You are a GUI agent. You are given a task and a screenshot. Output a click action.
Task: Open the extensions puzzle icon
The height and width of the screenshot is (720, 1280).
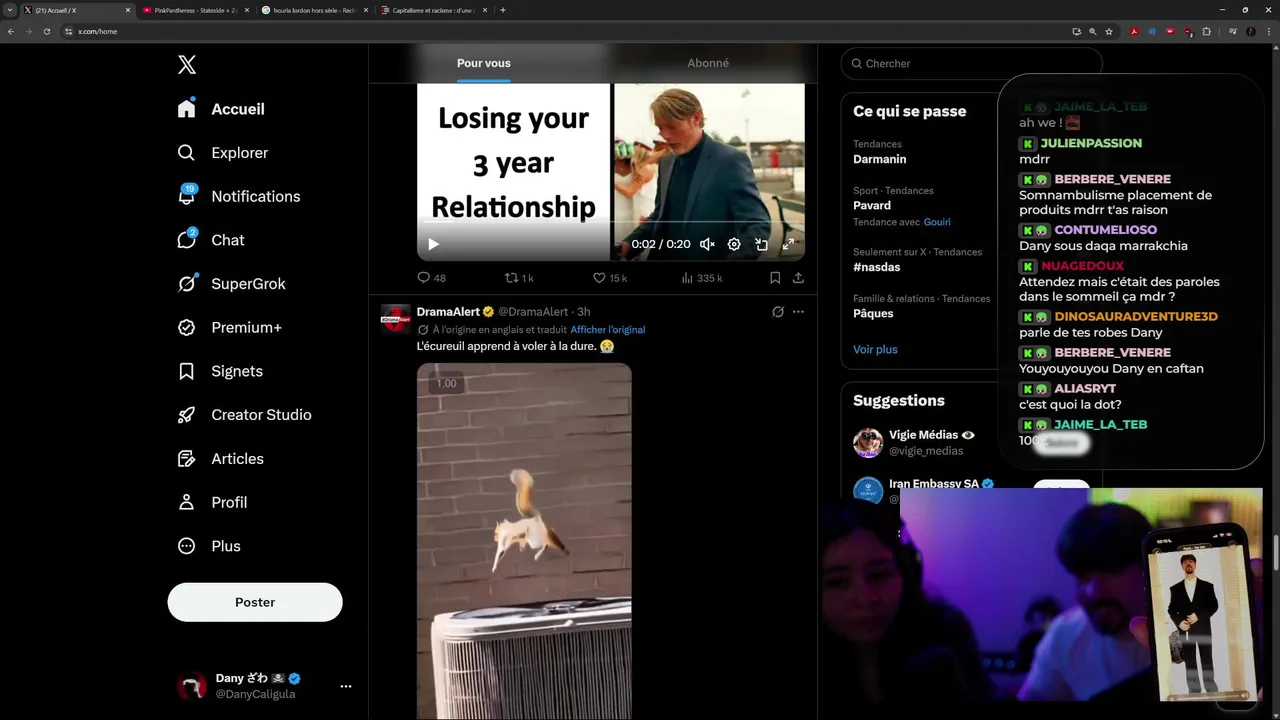tap(1206, 31)
